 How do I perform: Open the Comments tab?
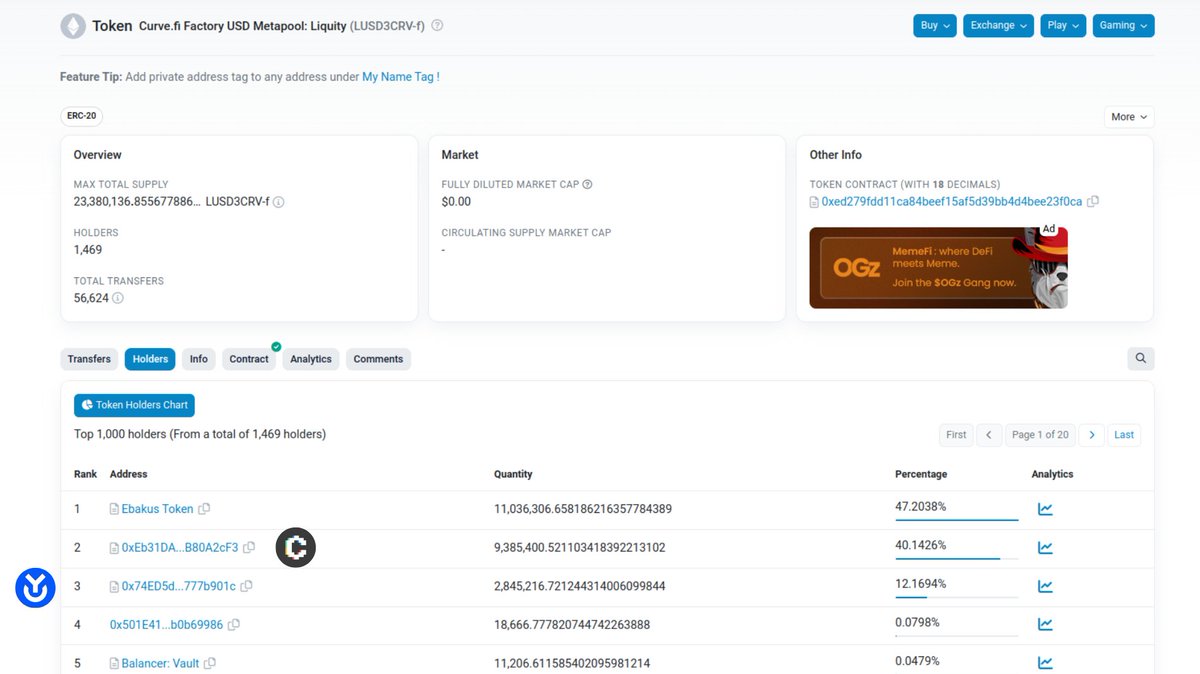(x=378, y=359)
